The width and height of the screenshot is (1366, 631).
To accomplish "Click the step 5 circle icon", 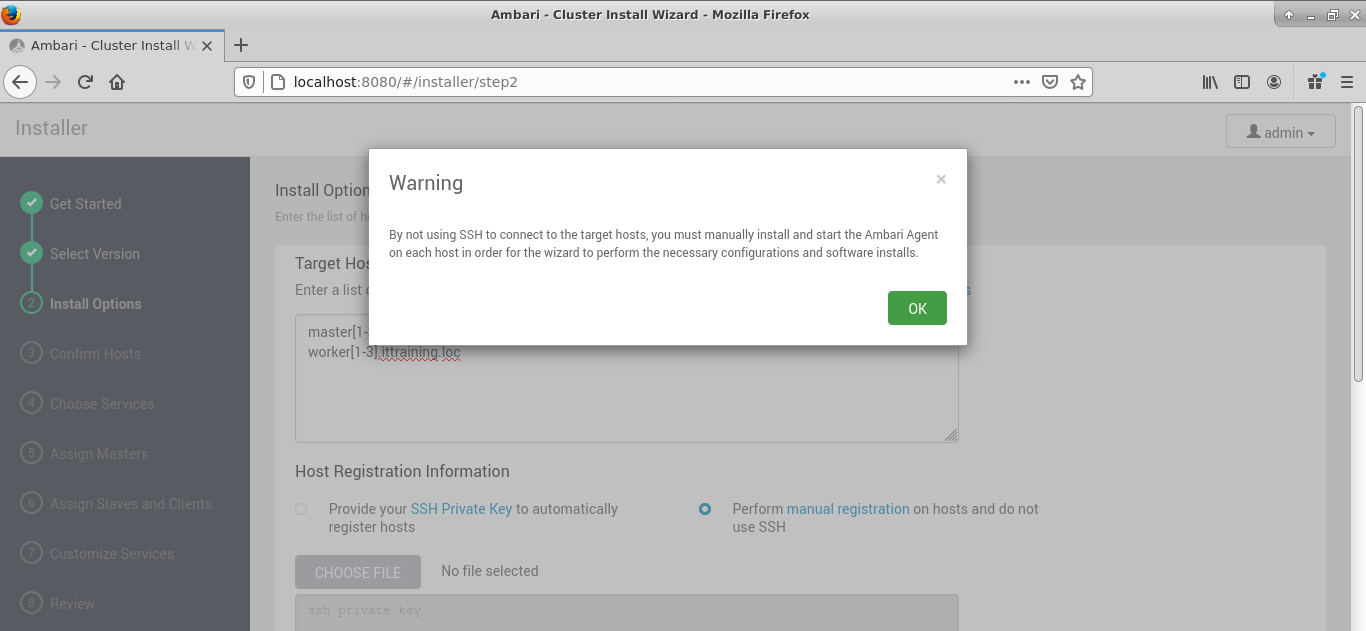I will pos(31,453).
